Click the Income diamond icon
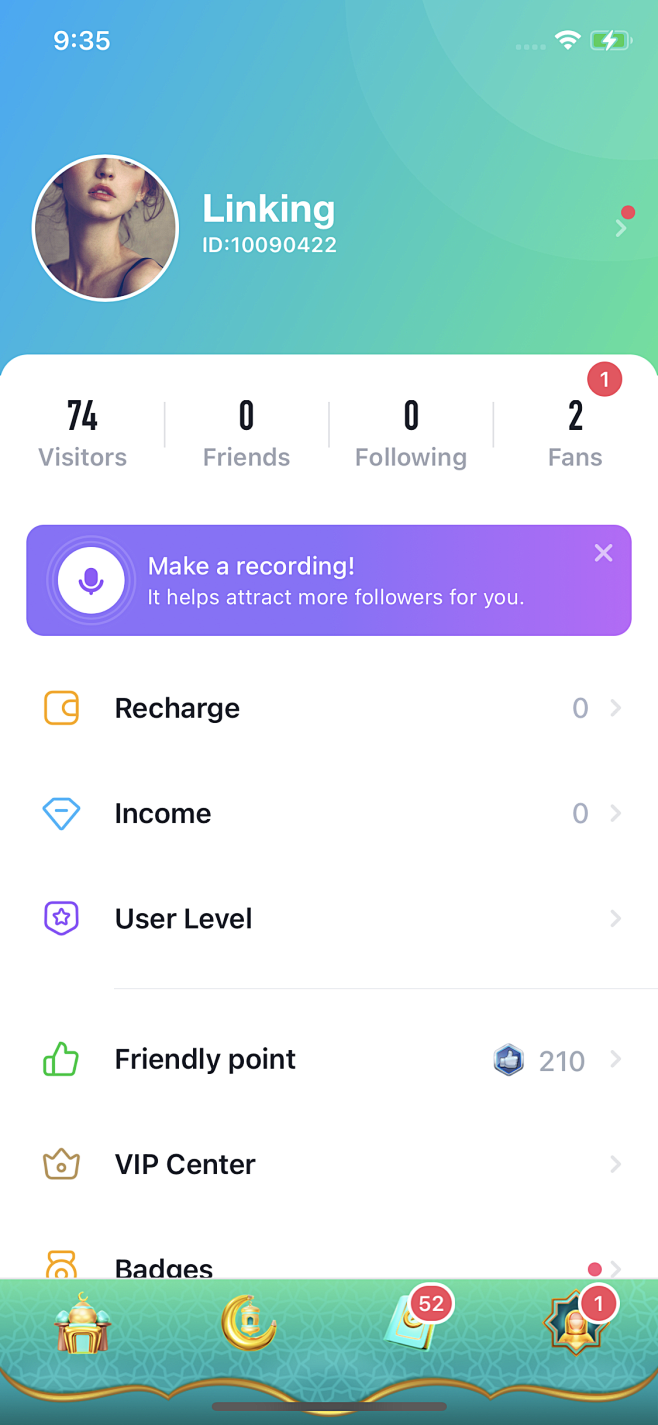Screen dimensions: 658x1425 click(61, 813)
